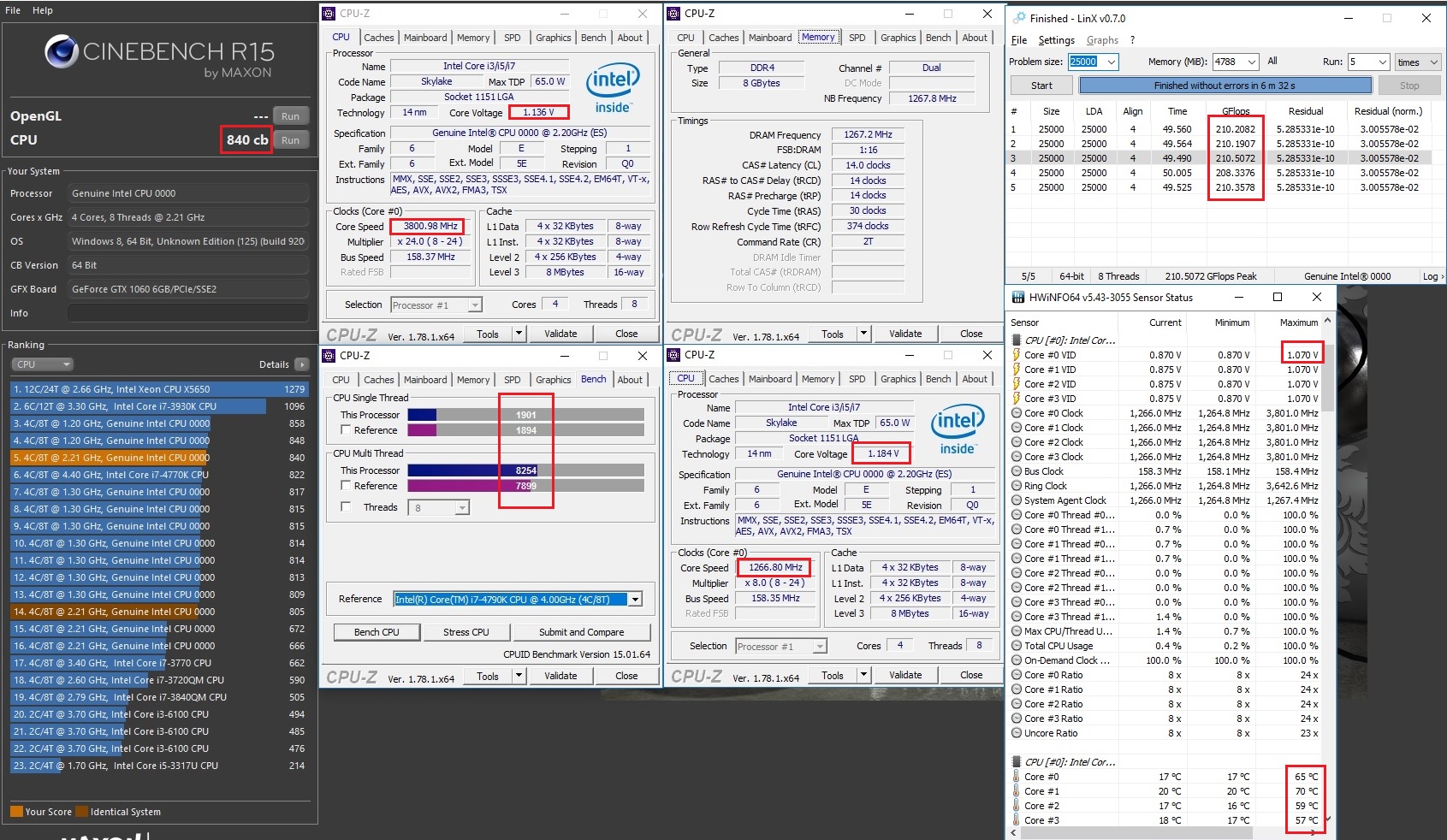Click the sensor icon beside Core #0 Ratio
Screen dimensions: 1447x840
click(x=1017, y=675)
